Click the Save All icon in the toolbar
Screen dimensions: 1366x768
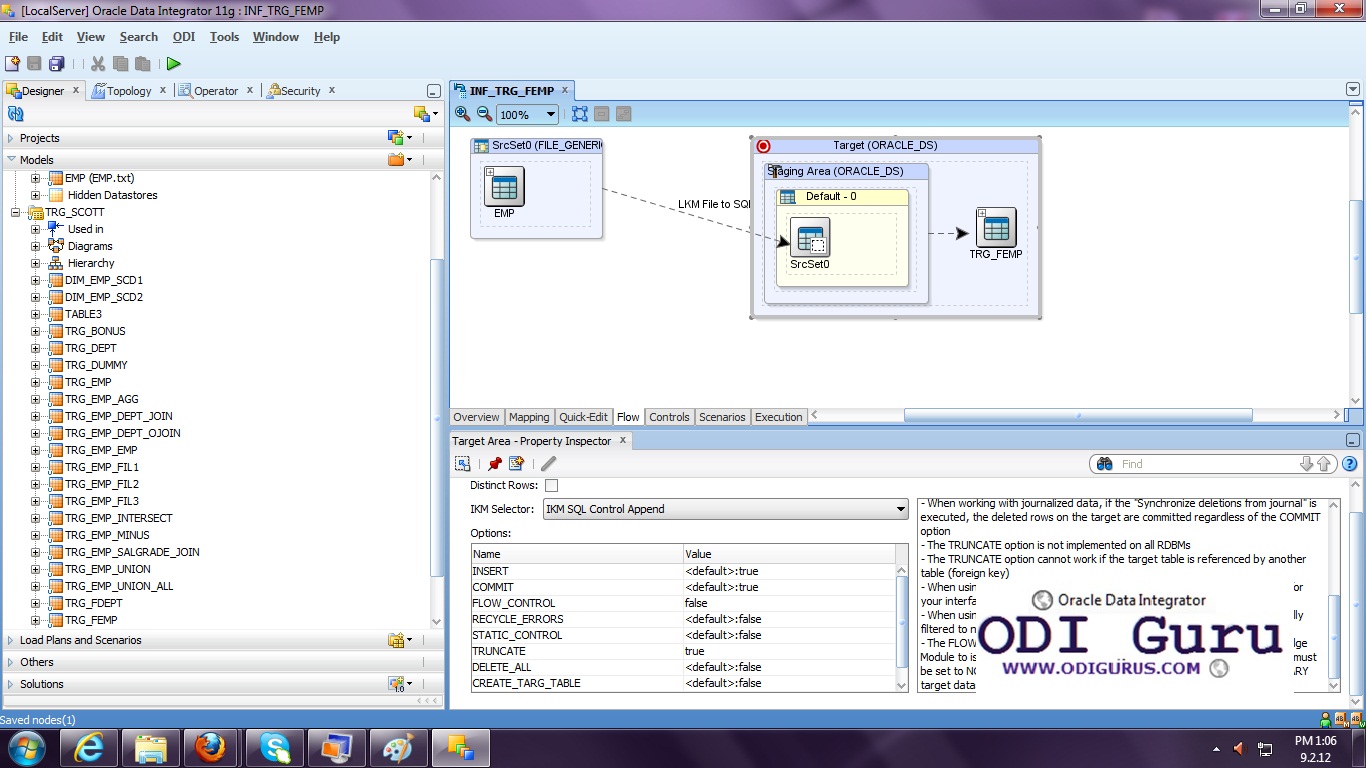pyautogui.click(x=57, y=63)
